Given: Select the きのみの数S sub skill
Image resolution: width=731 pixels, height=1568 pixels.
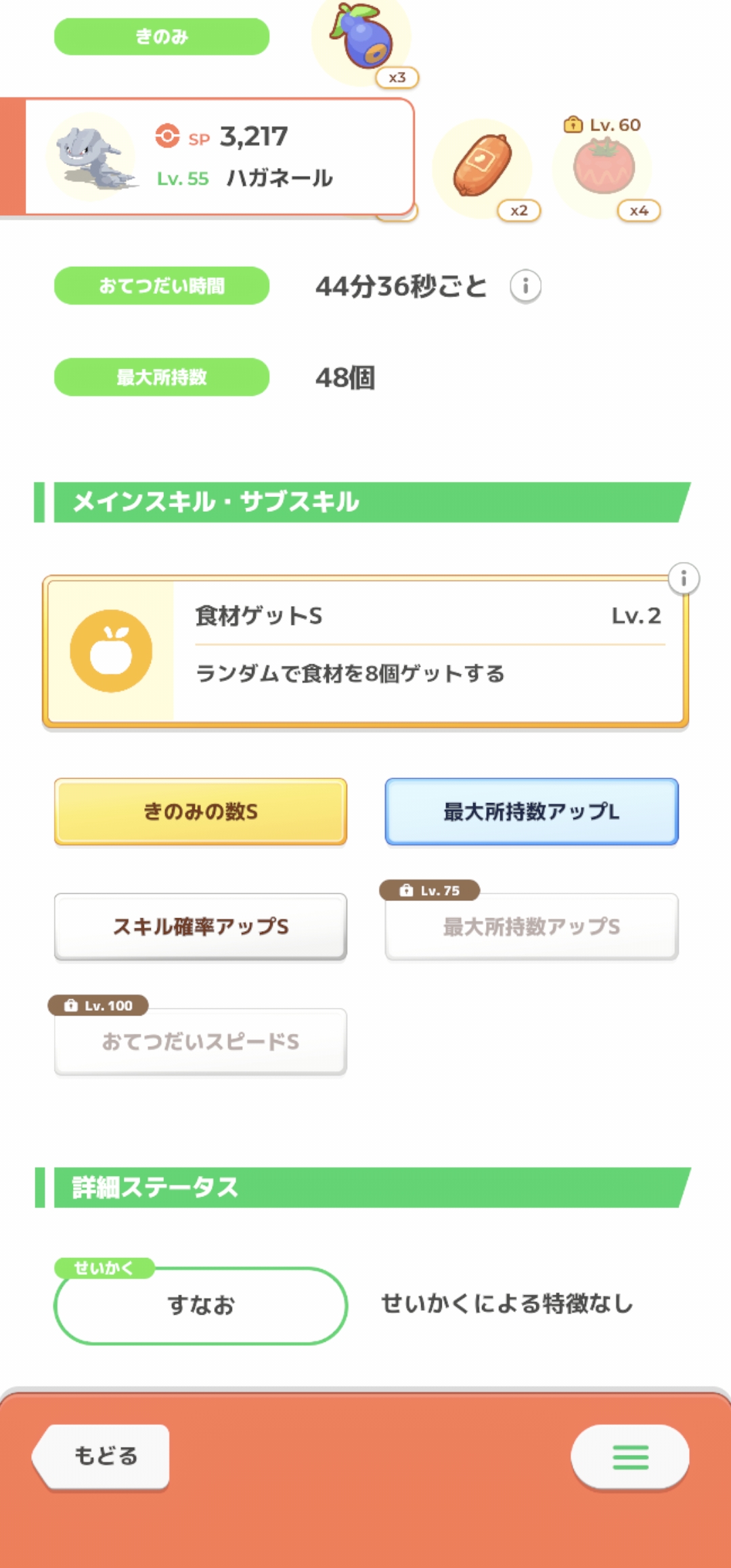Looking at the screenshot, I should [x=200, y=812].
